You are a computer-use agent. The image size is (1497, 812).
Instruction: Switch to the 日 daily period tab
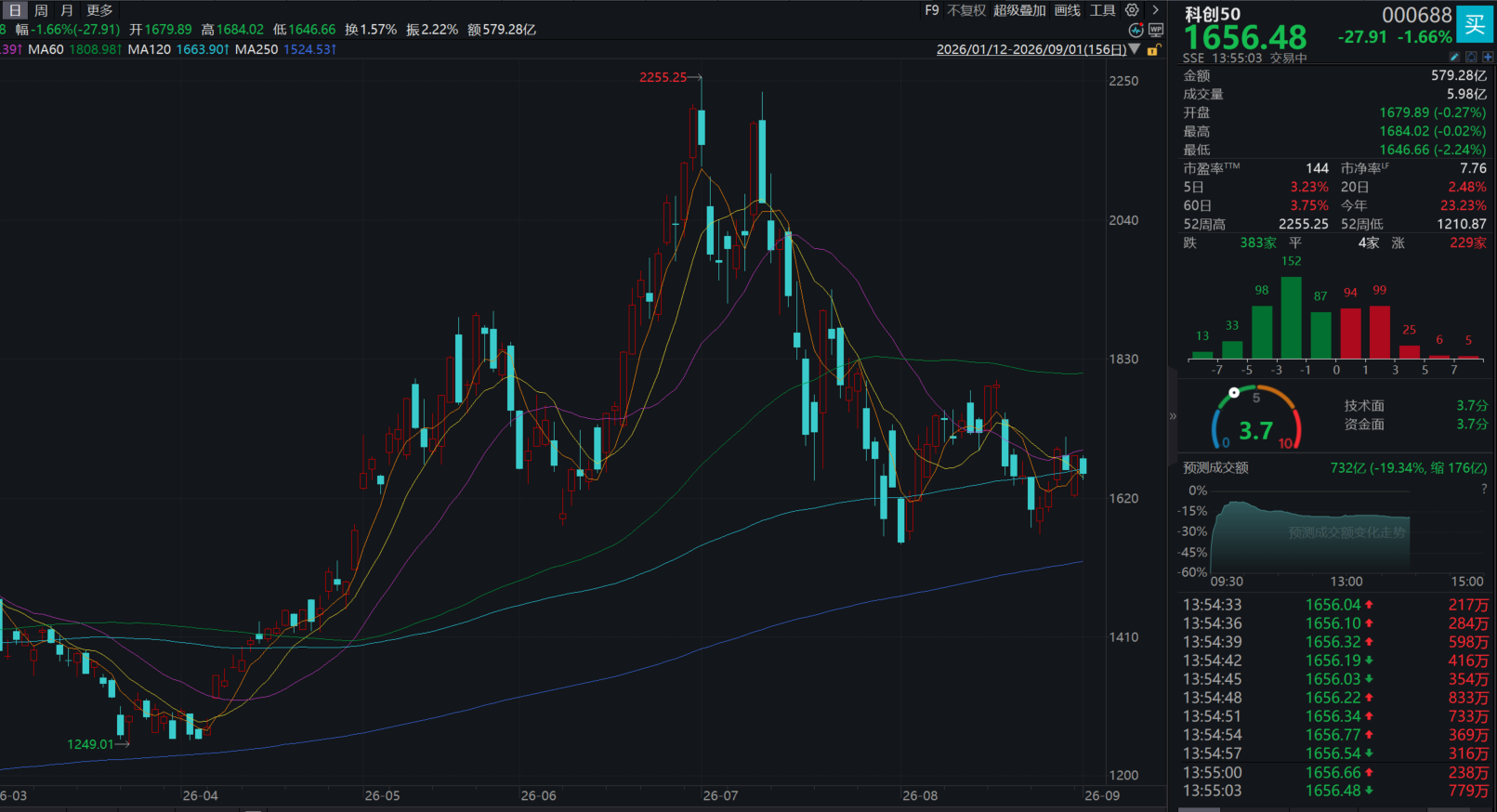[15, 10]
